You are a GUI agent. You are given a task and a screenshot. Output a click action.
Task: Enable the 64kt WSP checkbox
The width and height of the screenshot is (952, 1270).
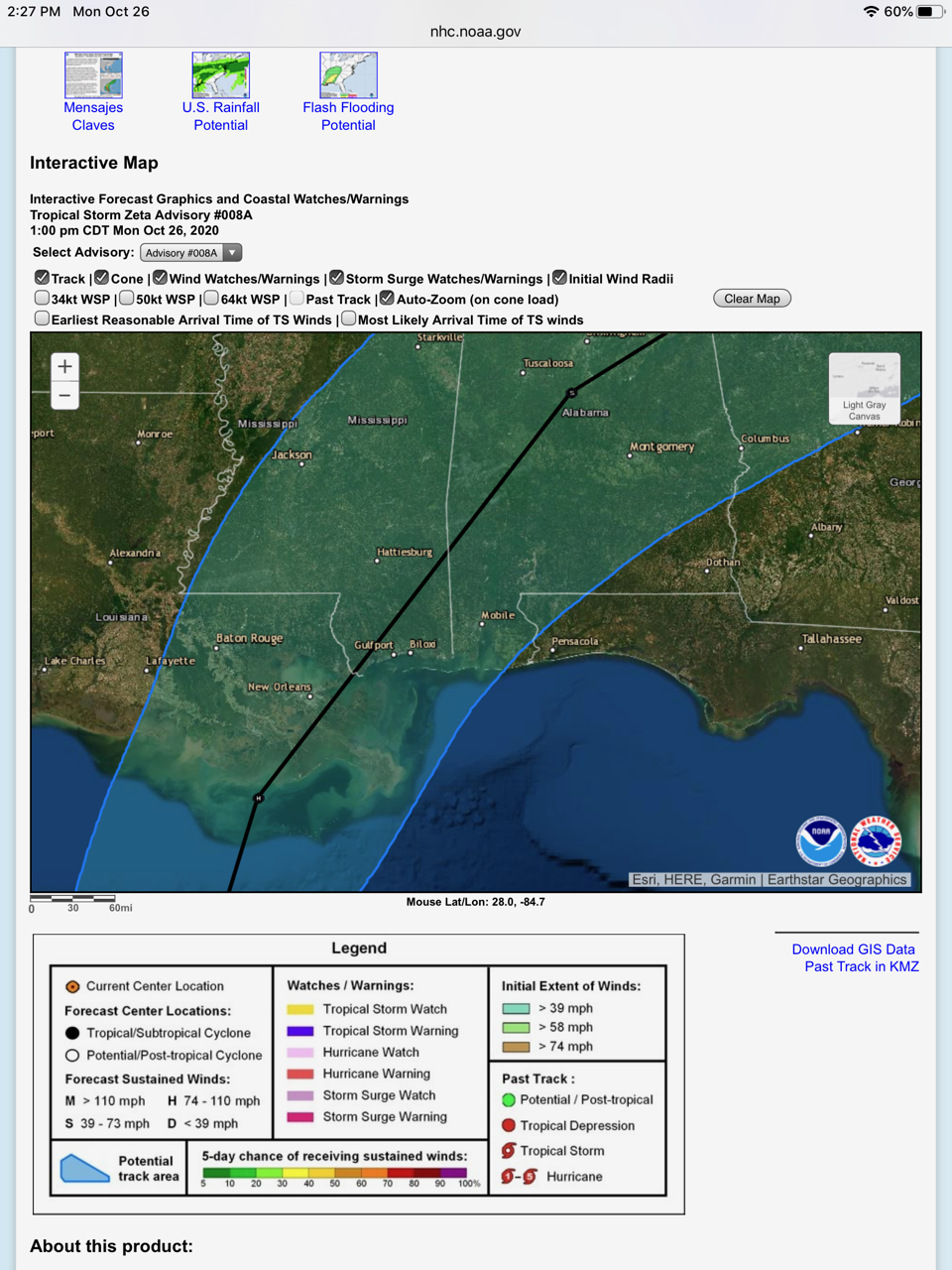coord(210,298)
